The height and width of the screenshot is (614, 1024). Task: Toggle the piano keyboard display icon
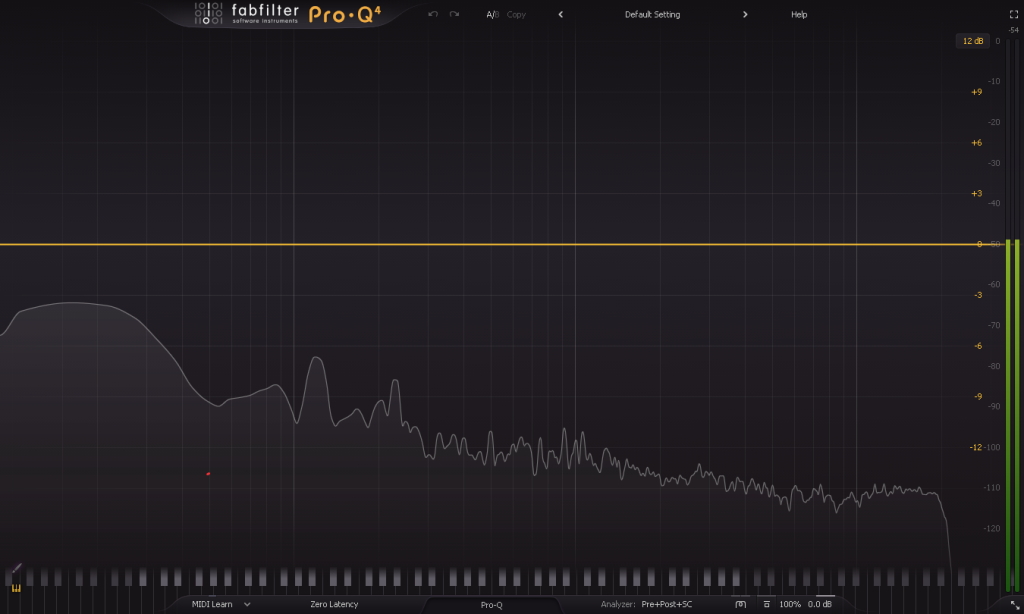pyautogui.click(x=16, y=588)
